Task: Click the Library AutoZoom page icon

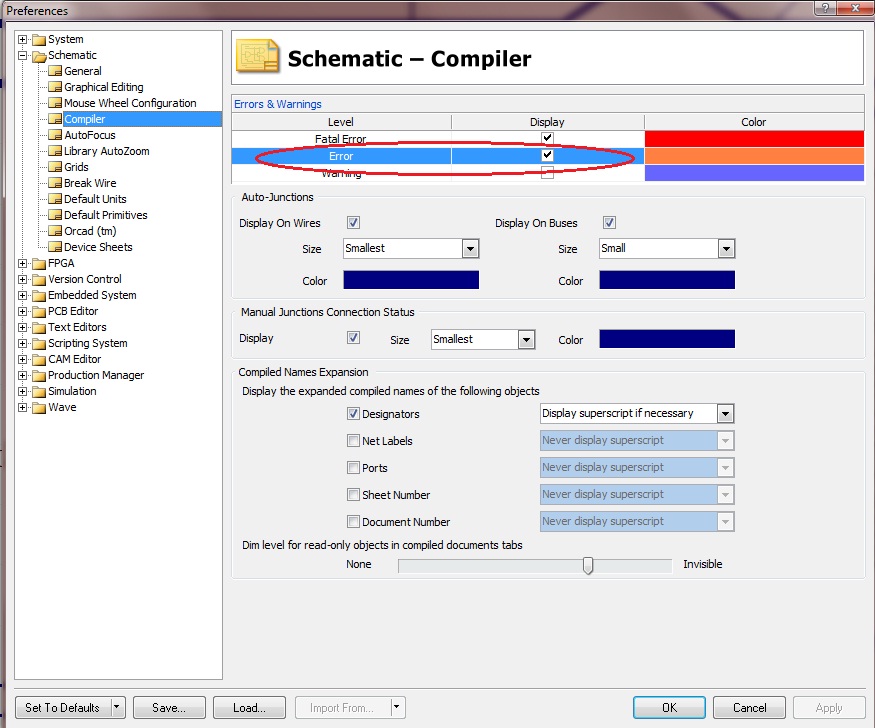Action: [x=55, y=151]
